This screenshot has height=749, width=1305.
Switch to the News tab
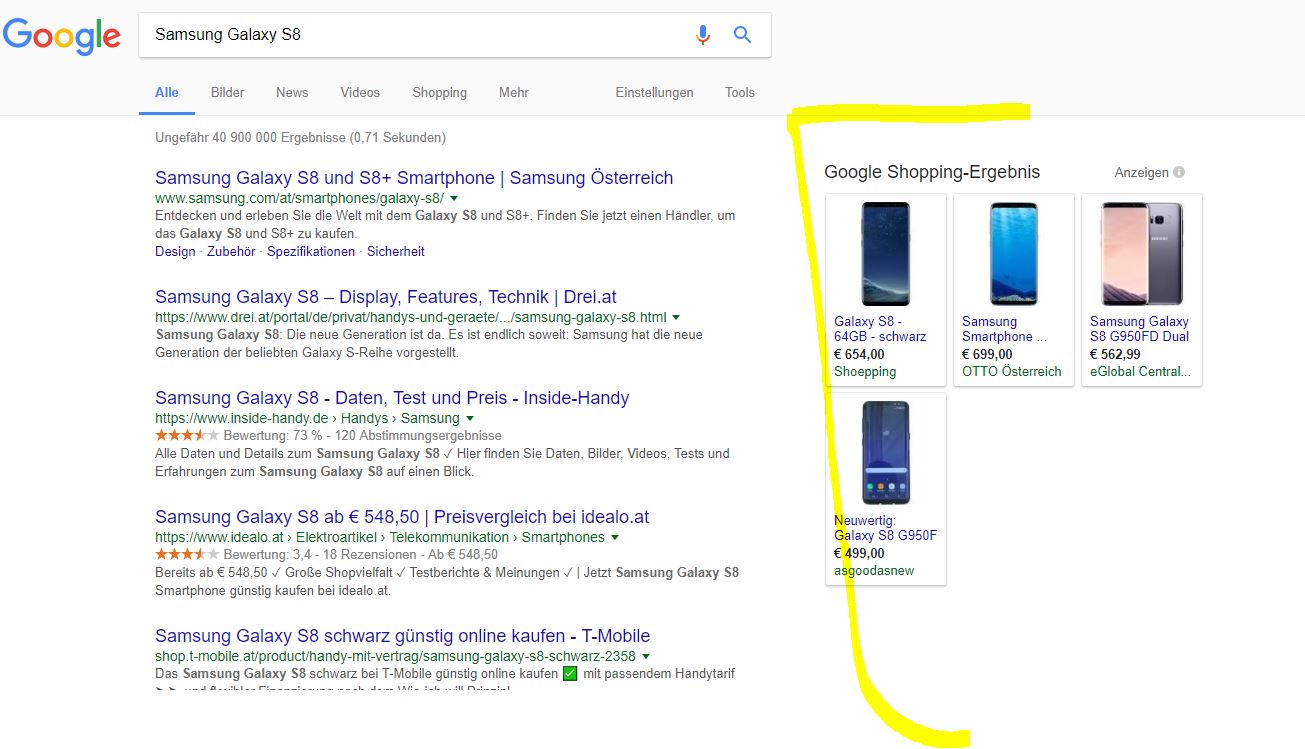coord(292,92)
